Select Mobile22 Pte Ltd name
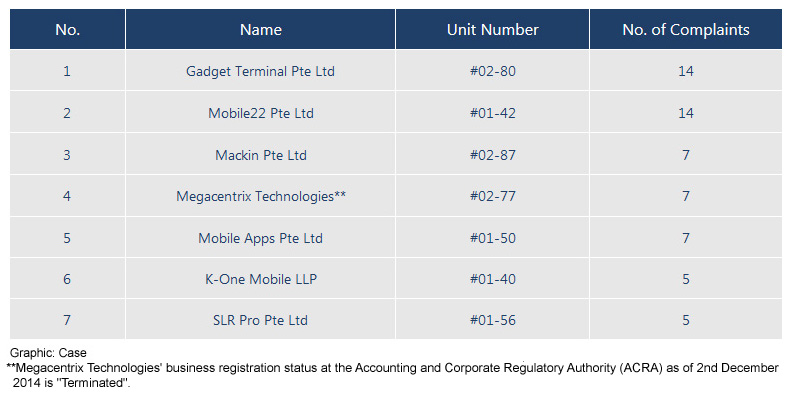791x396 pixels. (x=261, y=113)
